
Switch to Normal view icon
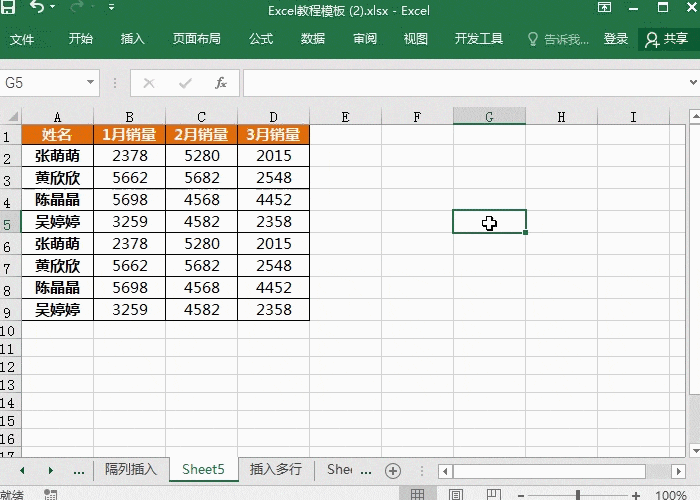click(417, 494)
